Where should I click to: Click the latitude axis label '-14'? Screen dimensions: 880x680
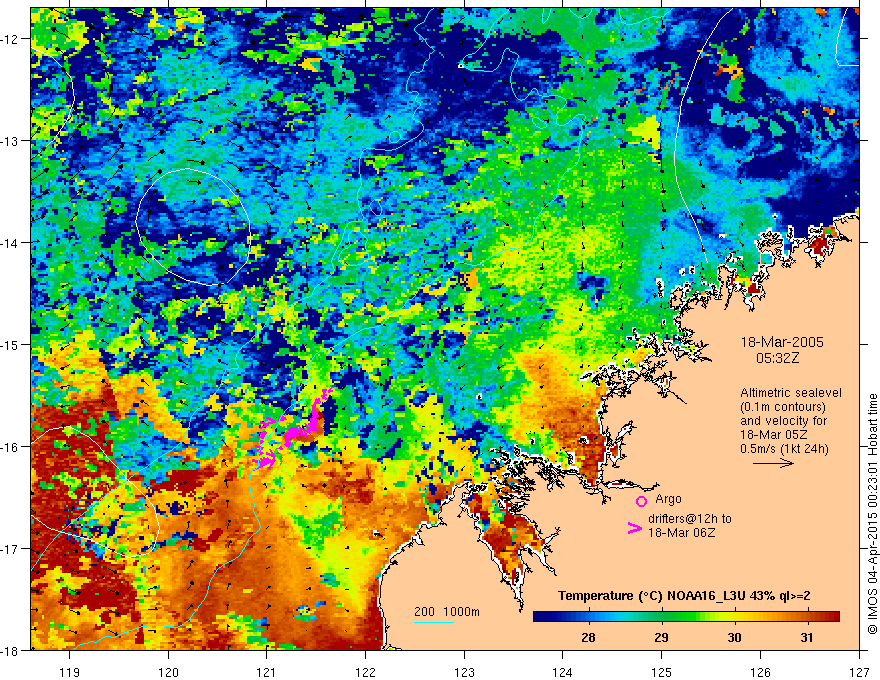[10, 243]
